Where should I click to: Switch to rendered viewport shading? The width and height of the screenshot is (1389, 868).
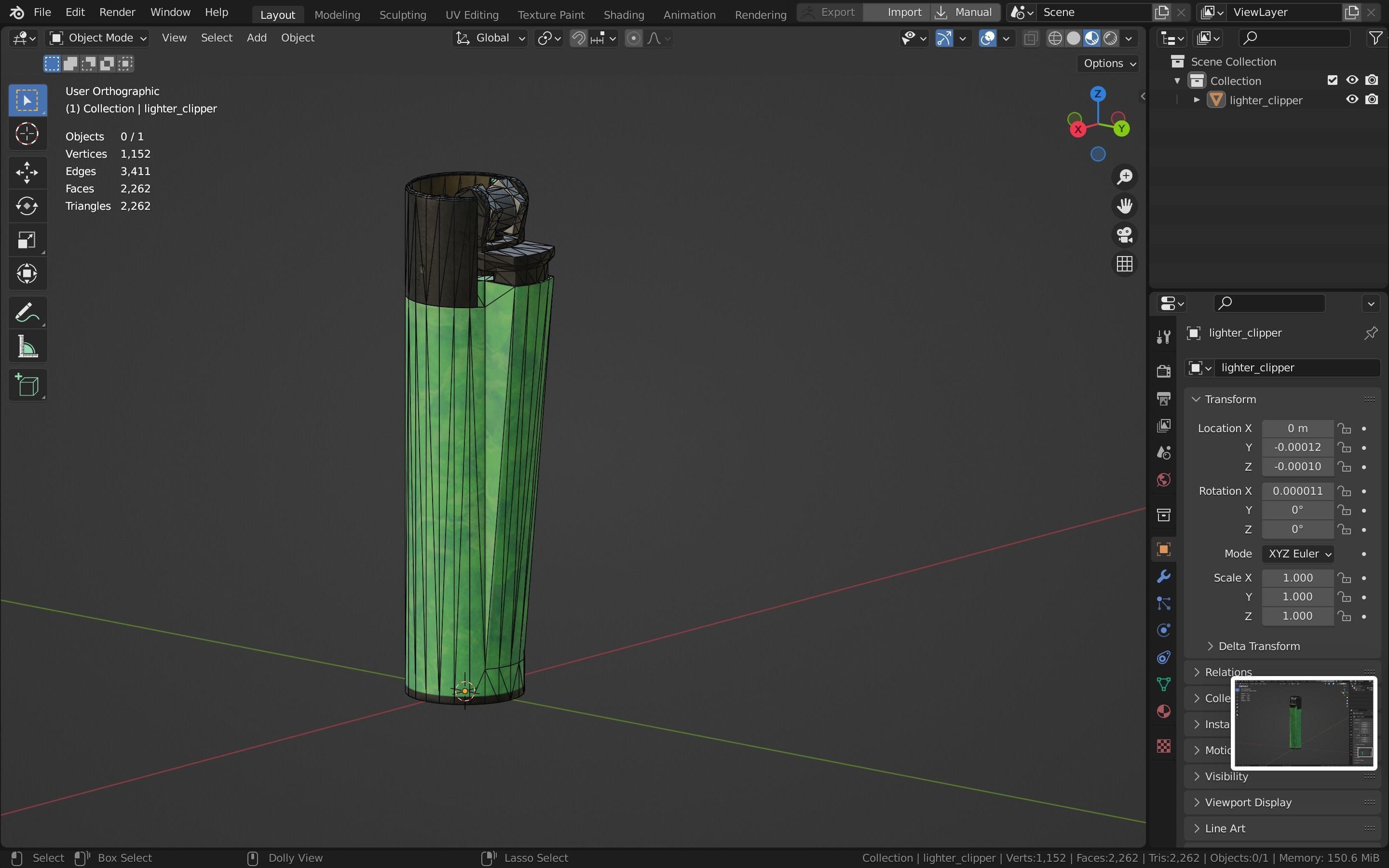tap(1111, 38)
